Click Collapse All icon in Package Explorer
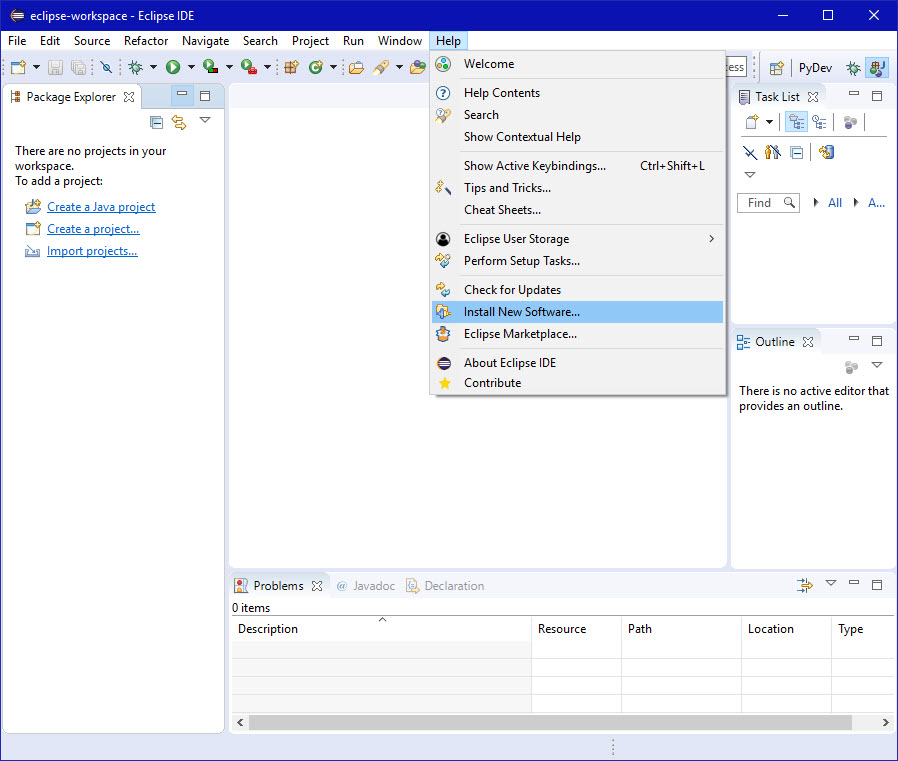The image size is (898, 761). pos(156,122)
